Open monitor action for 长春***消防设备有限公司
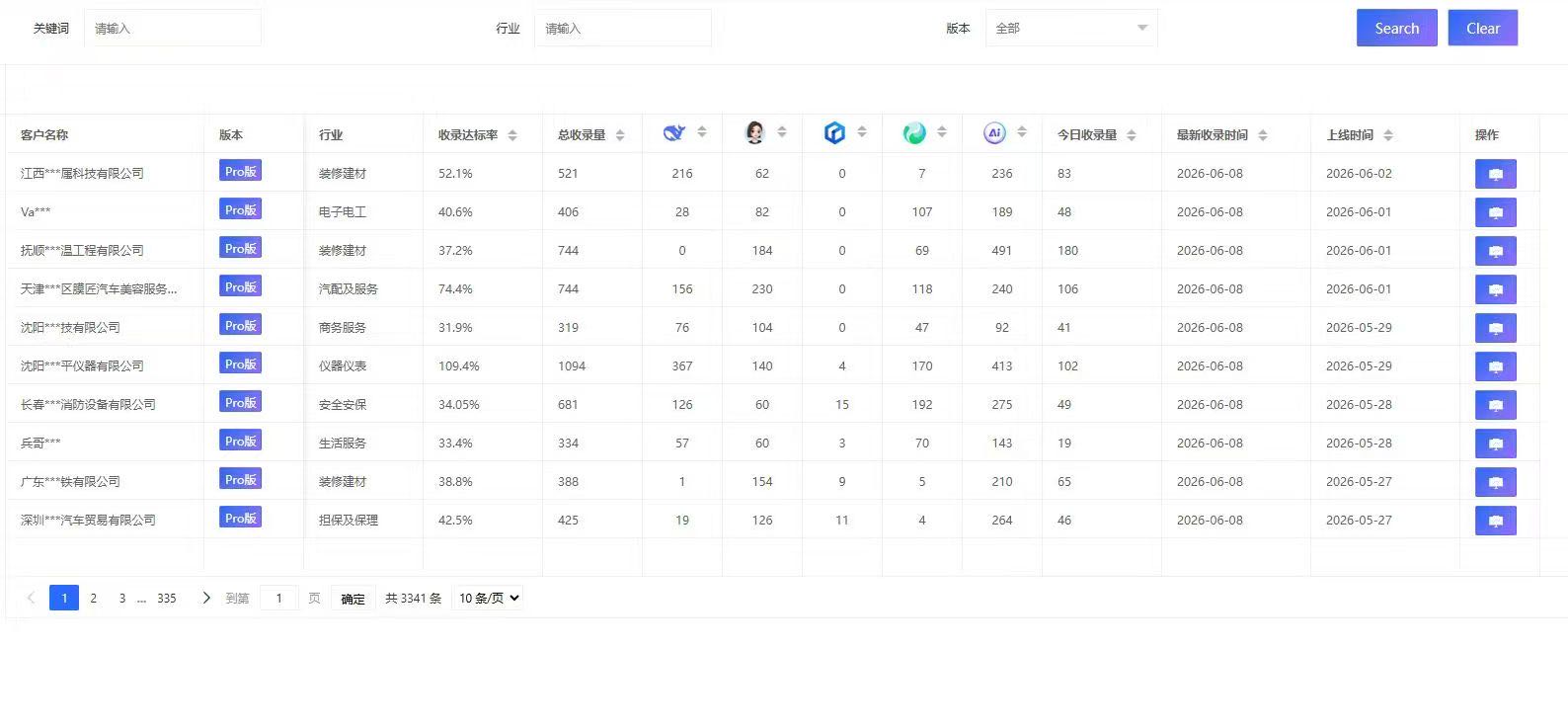The width and height of the screenshot is (1568, 727). click(x=1496, y=405)
